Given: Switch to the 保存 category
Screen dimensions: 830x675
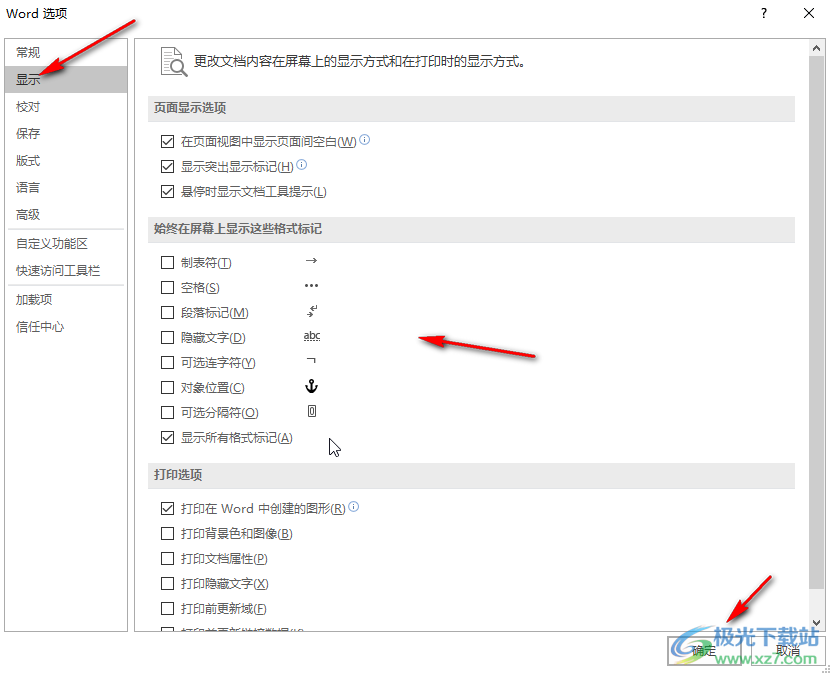Looking at the screenshot, I should coord(66,133).
